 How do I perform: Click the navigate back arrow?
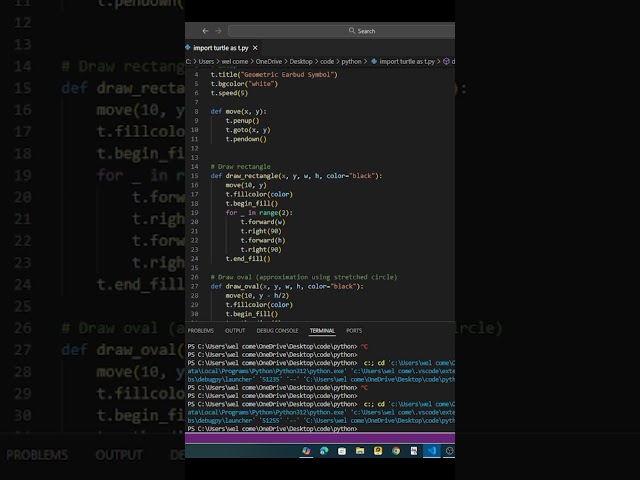pyautogui.click(x=205, y=31)
